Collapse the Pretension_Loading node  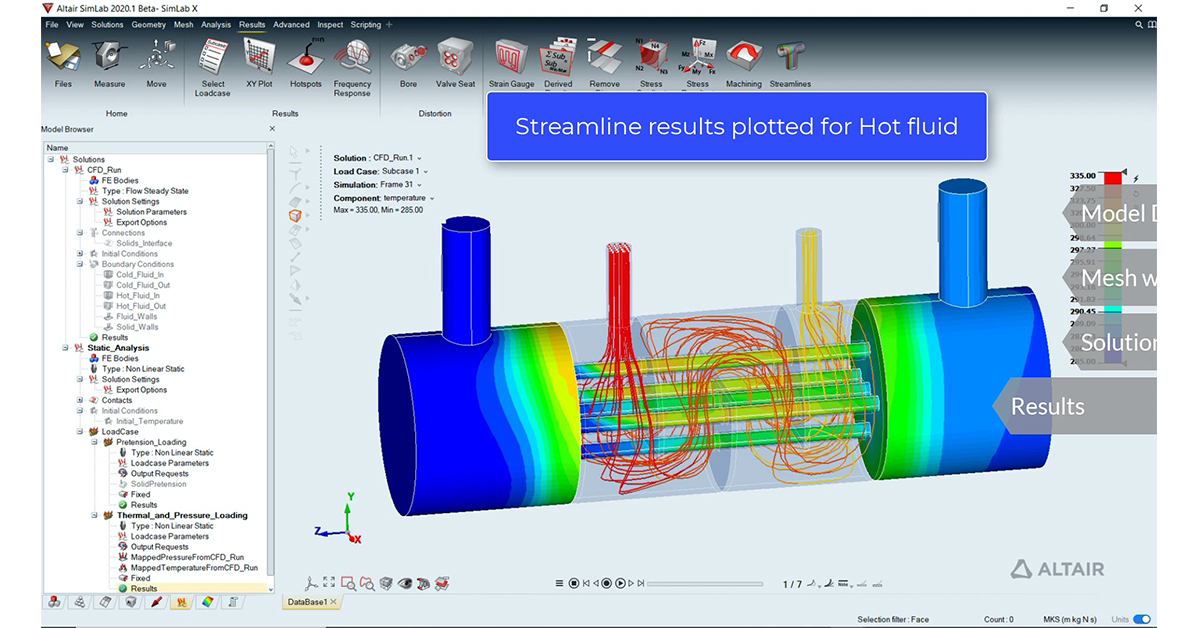(95, 442)
